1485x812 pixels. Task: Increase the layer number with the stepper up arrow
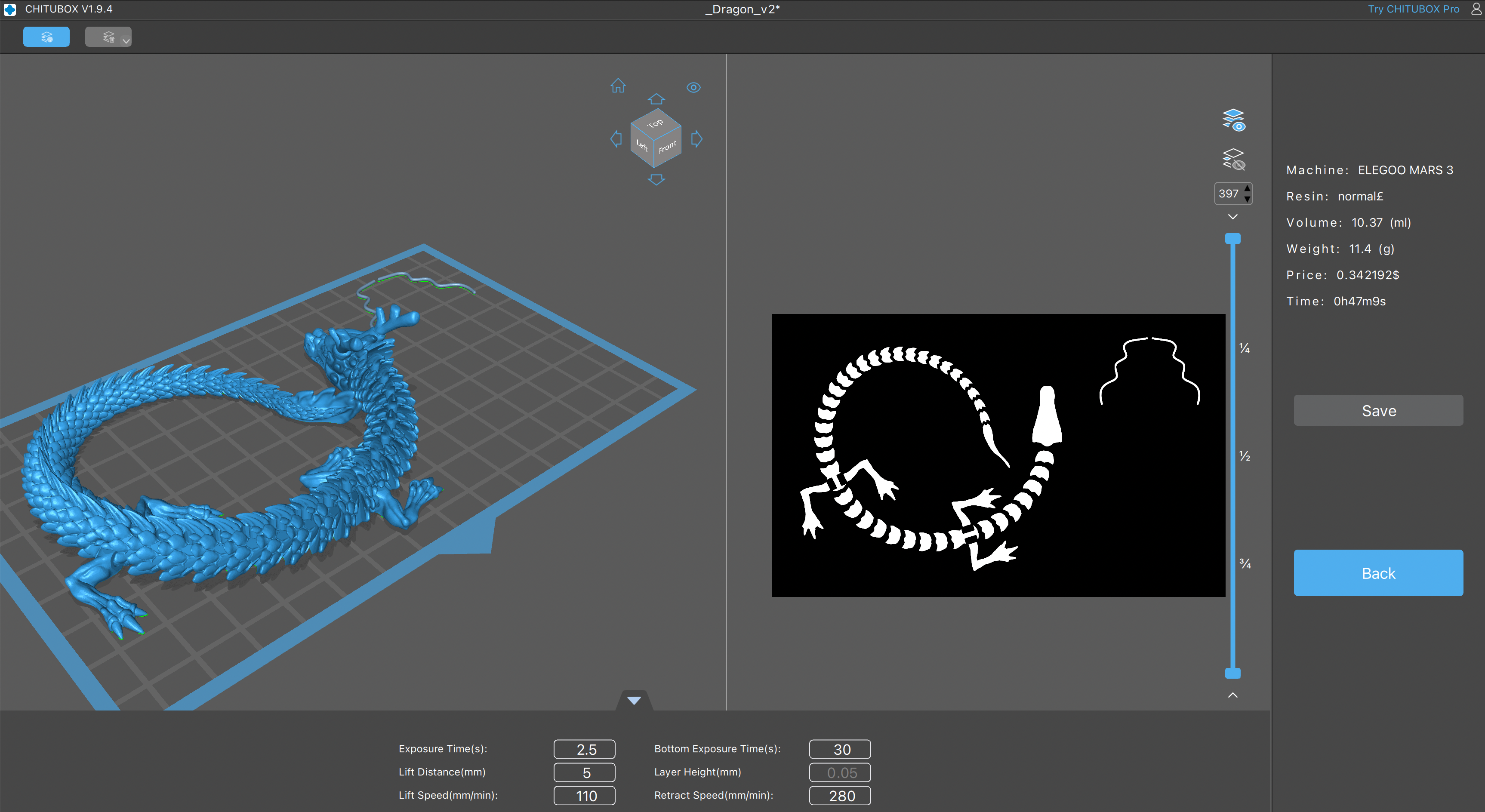point(1247,188)
